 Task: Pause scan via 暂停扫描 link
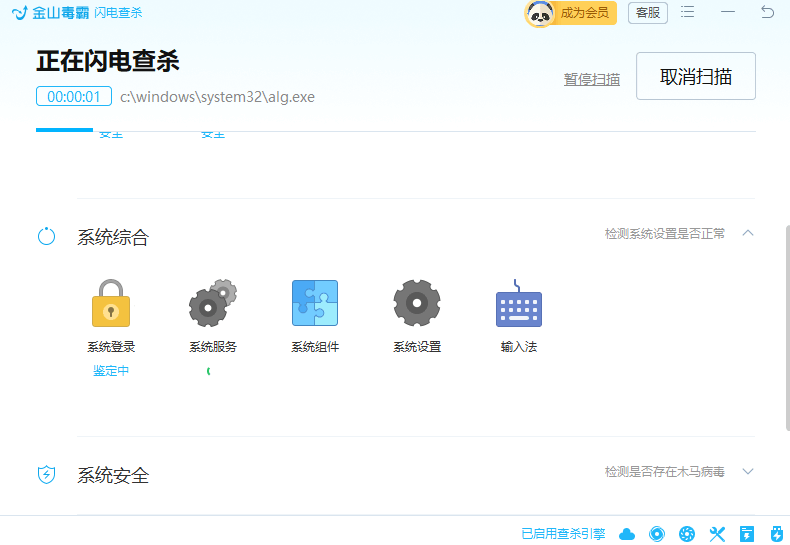coord(591,79)
